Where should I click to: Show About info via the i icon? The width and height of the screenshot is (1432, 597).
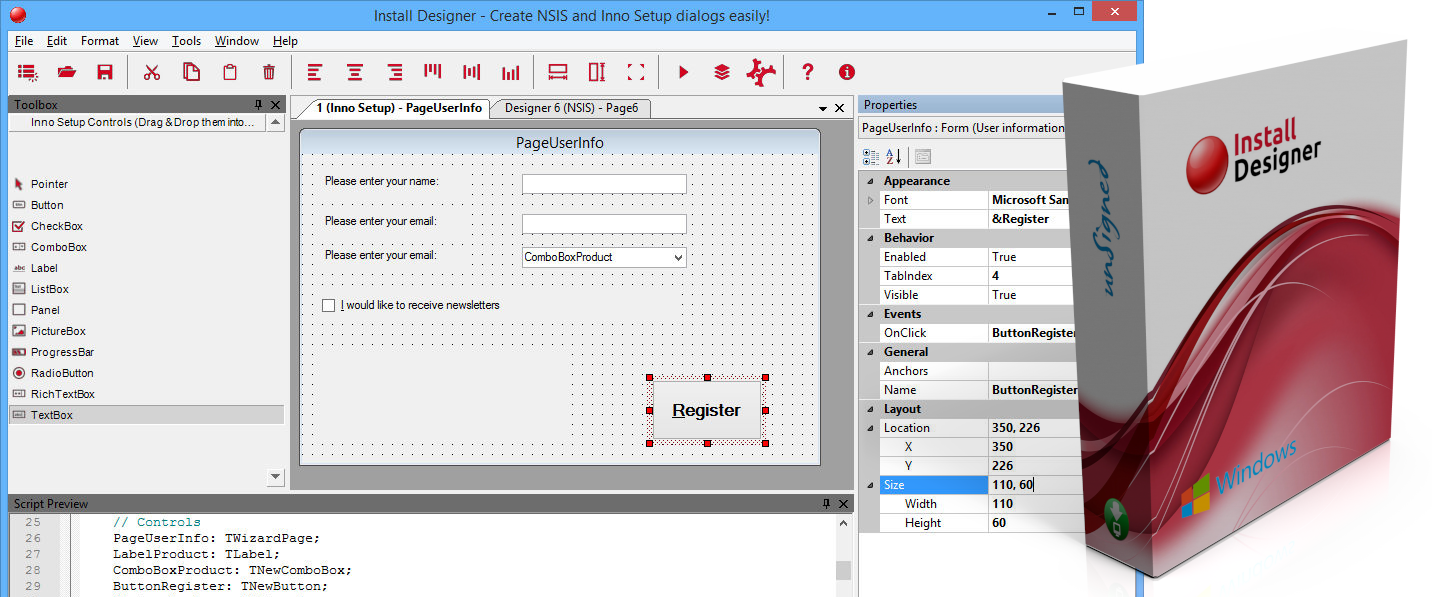(x=847, y=72)
